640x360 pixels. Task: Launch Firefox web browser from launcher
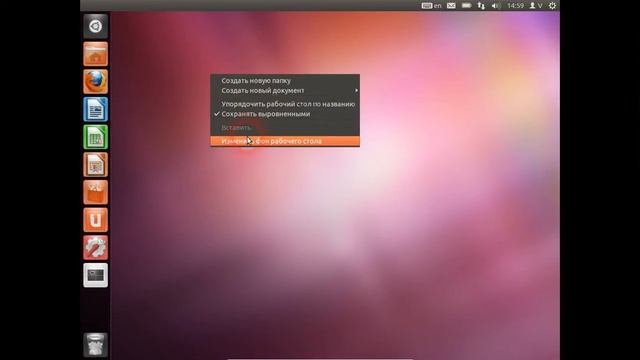click(x=96, y=82)
